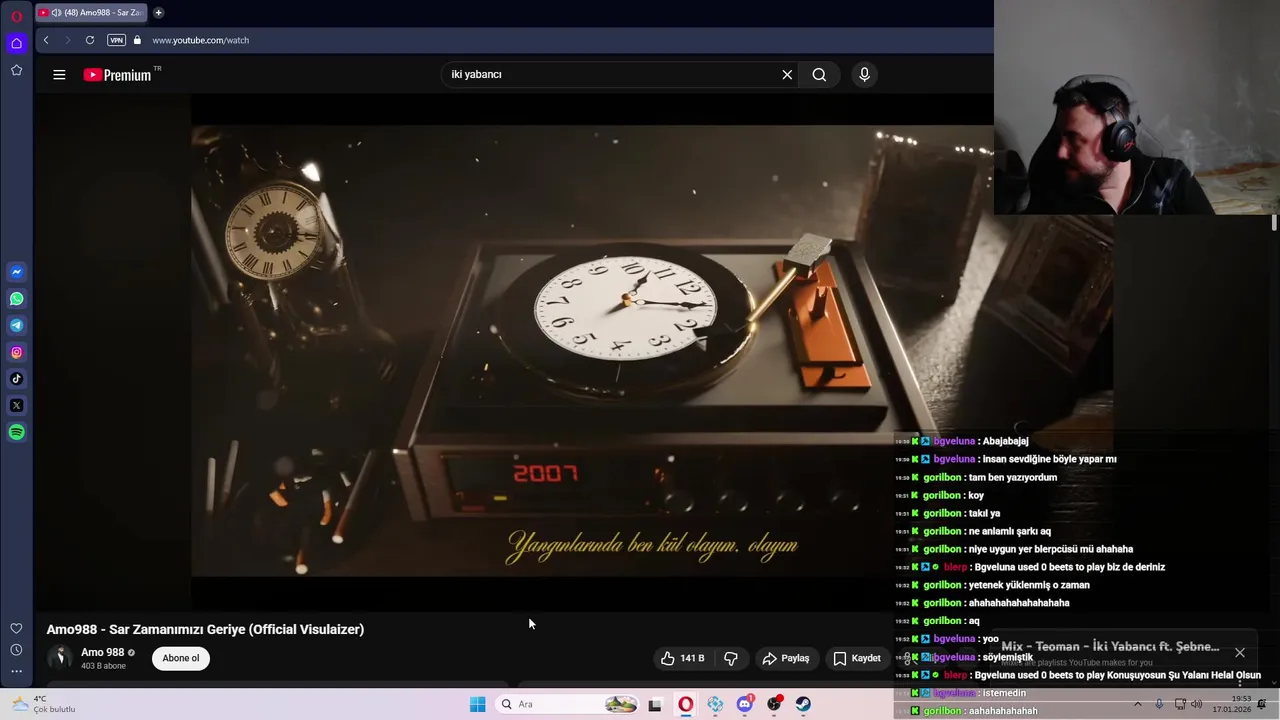This screenshot has height=720, width=1280.
Task: Open Opera from the taskbar
Action: click(685, 704)
